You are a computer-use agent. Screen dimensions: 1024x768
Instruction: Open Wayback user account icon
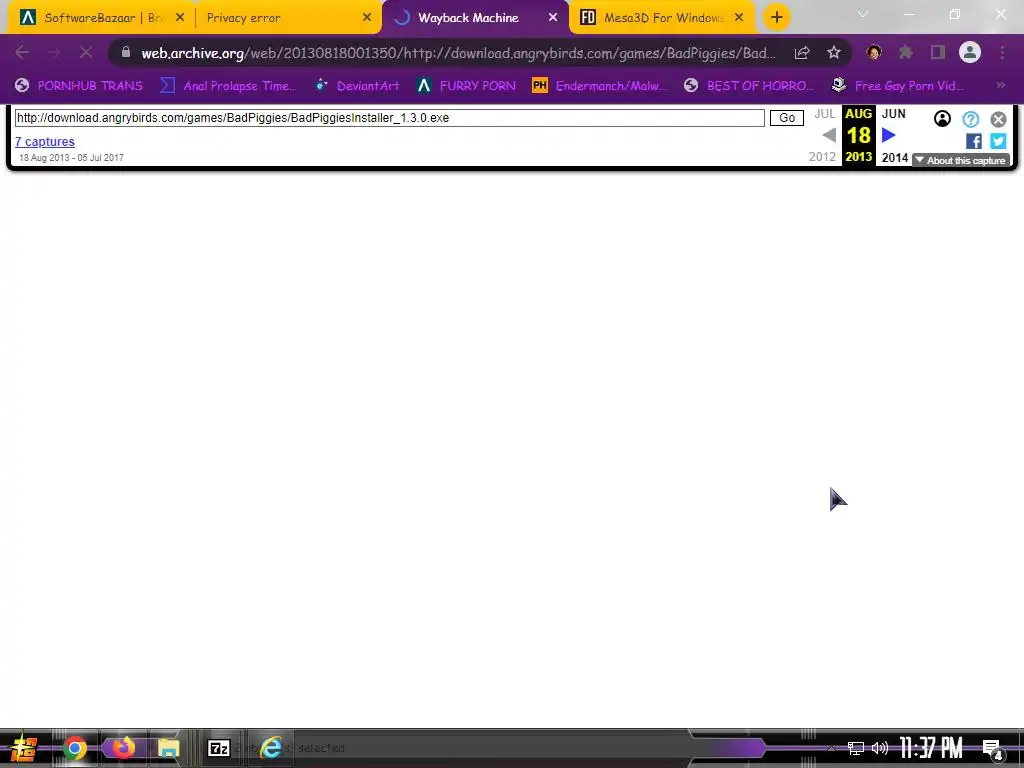coord(942,119)
